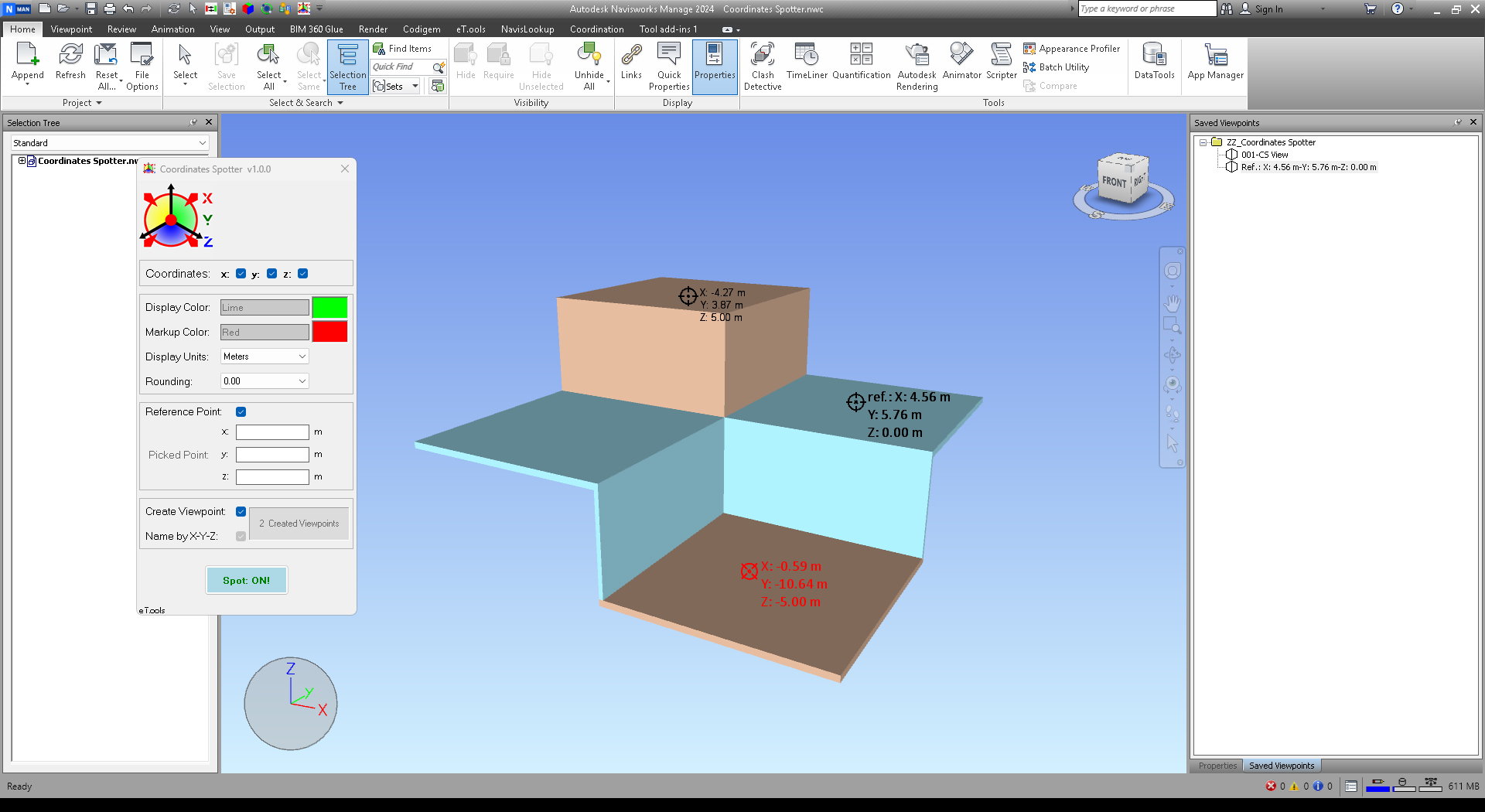
Task: Select the 001-CS View saved viewpoint
Action: click(x=1265, y=155)
